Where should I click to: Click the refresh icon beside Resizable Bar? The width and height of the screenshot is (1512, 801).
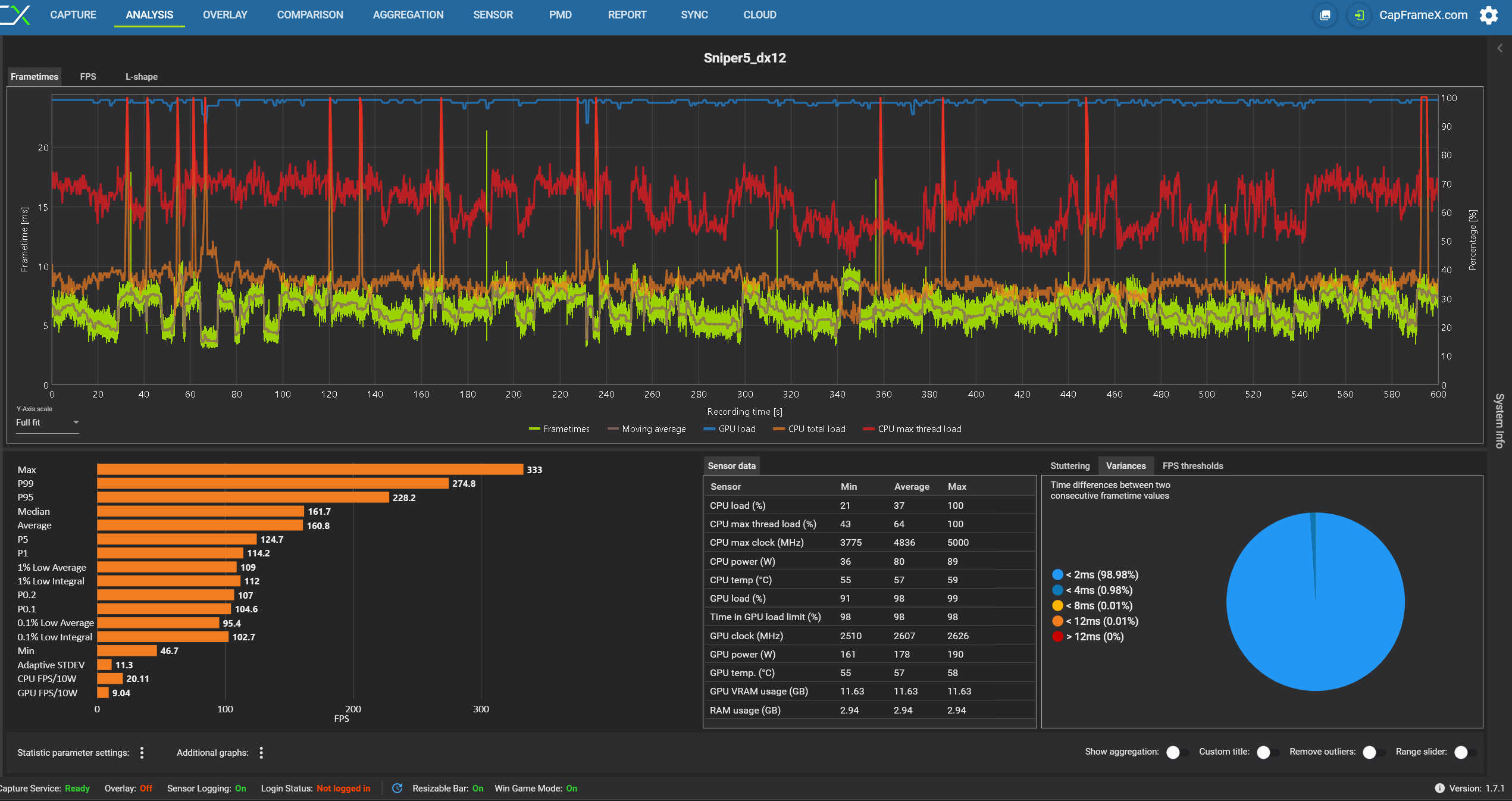397,789
